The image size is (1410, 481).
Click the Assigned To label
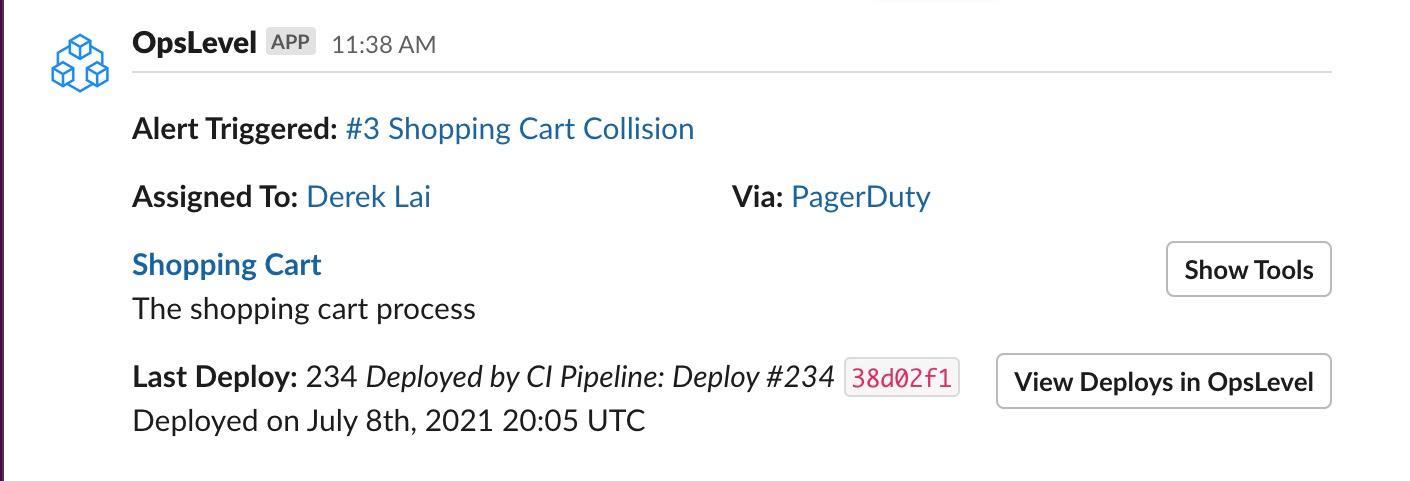coord(215,197)
